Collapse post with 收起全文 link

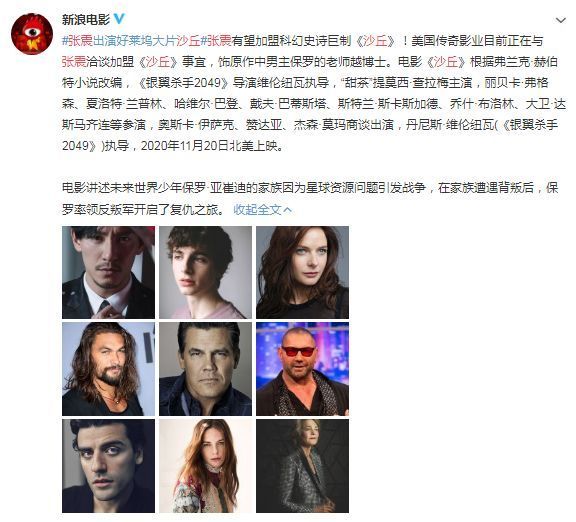[262, 209]
